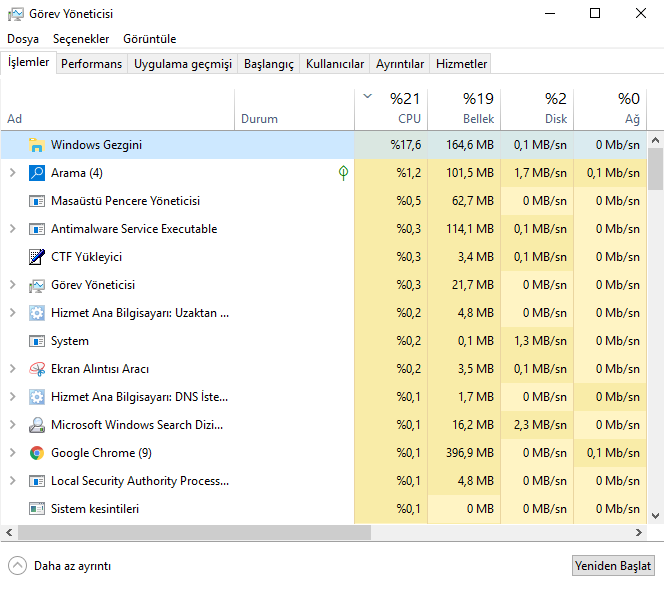Screen dimensions: 664x589
Task: Switch to the Kullanıcılar tab
Action: tap(335, 64)
